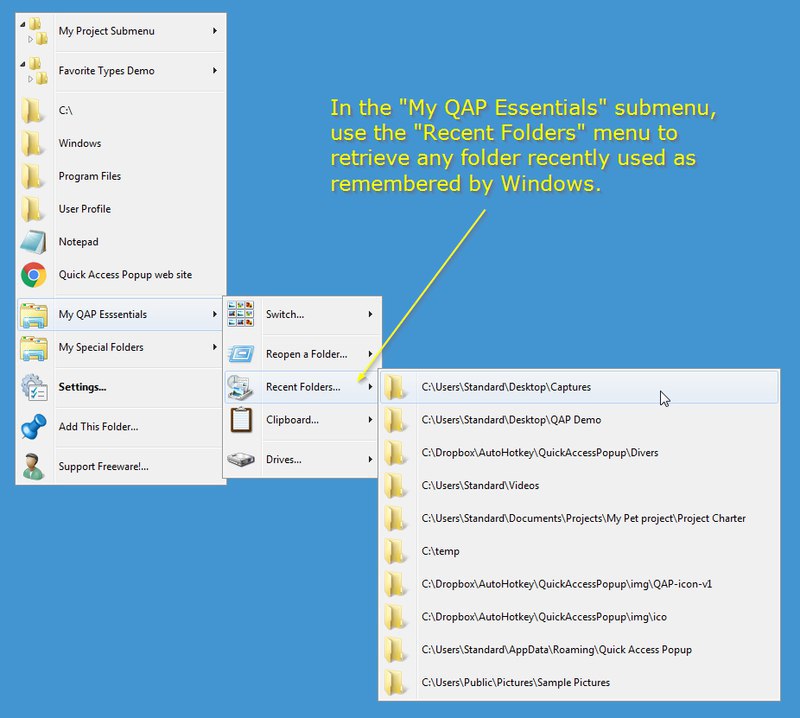Screen dimensions: 800x718
Task: Open the QuickAccessPopup\img\ico folder path
Action: click(579, 616)
